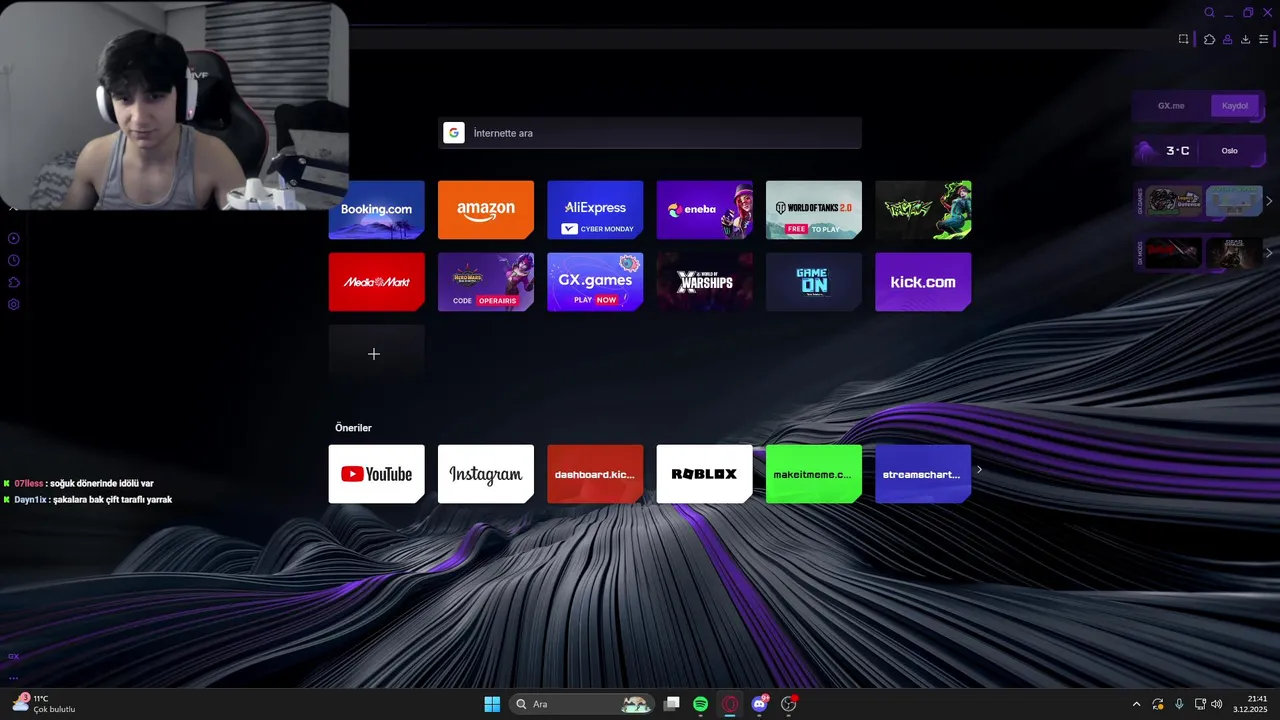The width and height of the screenshot is (1280, 720).
Task: Open the sidebar three-dots menu
Action: [14, 677]
